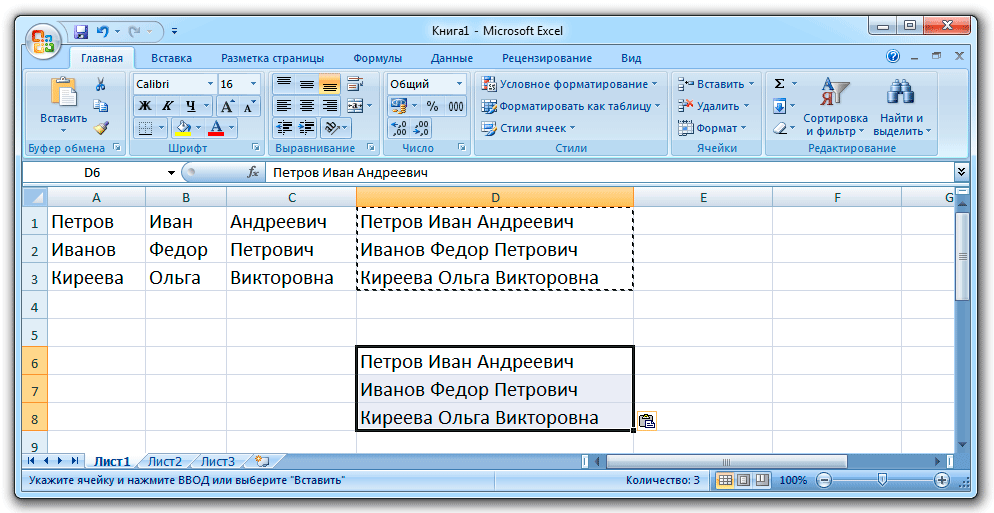Open Условное форматирование dropdown
994x513 pixels.
pos(569,84)
